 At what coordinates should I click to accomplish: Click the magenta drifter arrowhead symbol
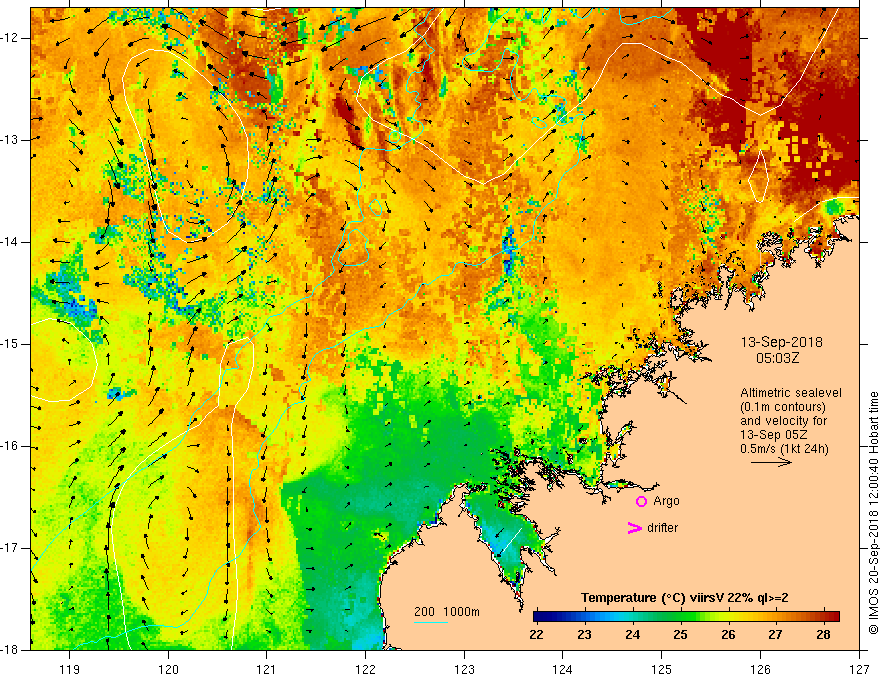click(x=634, y=528)
